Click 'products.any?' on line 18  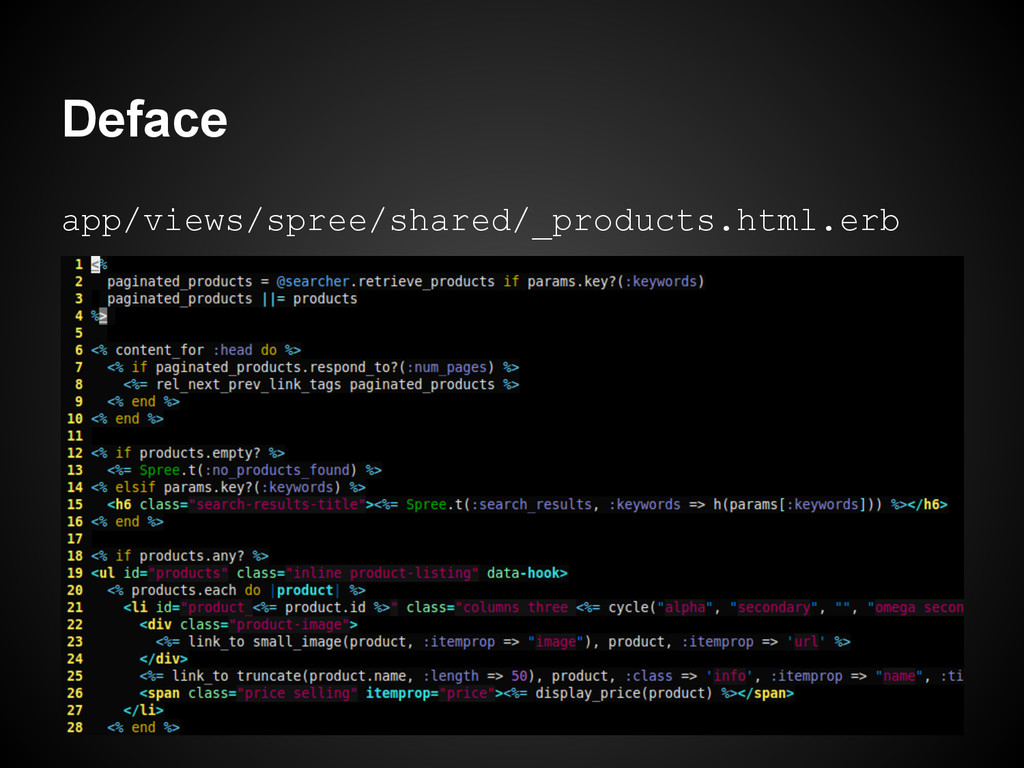(192, 556)
